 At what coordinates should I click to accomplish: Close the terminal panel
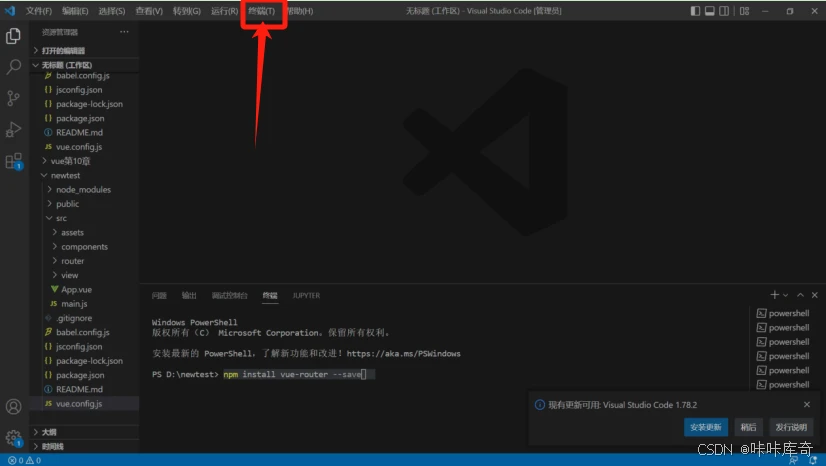814,295
